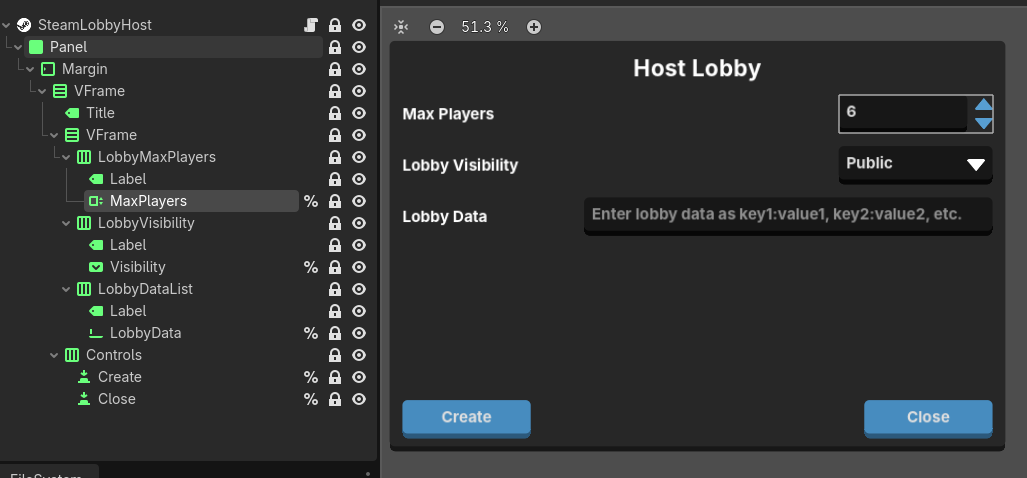
Task: Select the Visibility node row
Action: pyautogui.click(x=138, y=267)
